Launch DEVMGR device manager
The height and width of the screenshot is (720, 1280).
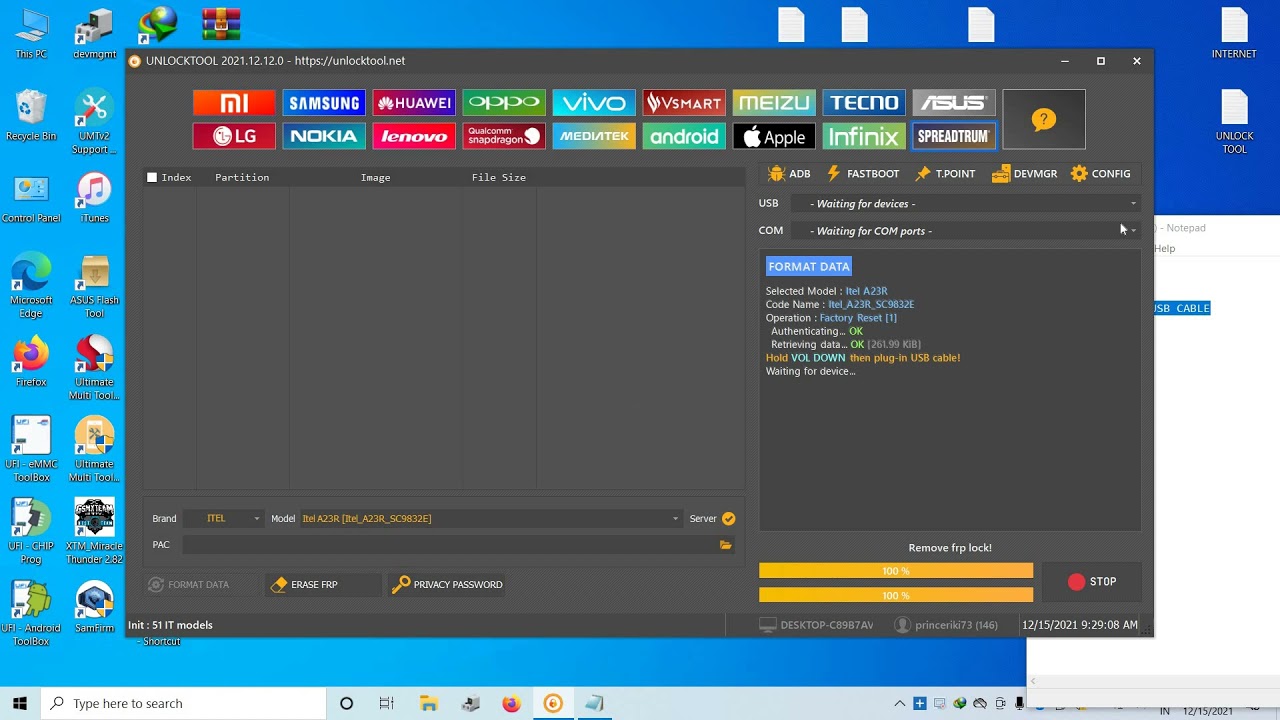pos(1024,174)
